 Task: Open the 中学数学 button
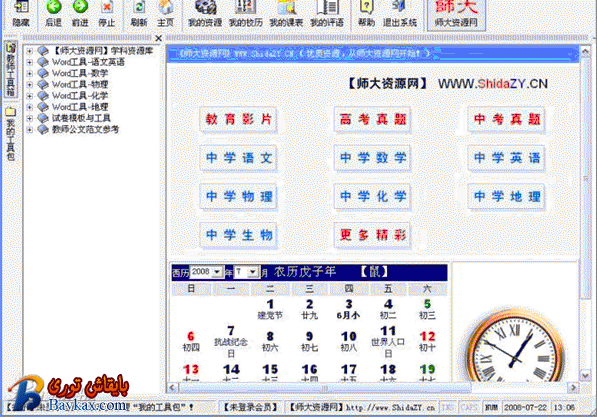click(x=373, y=158)
